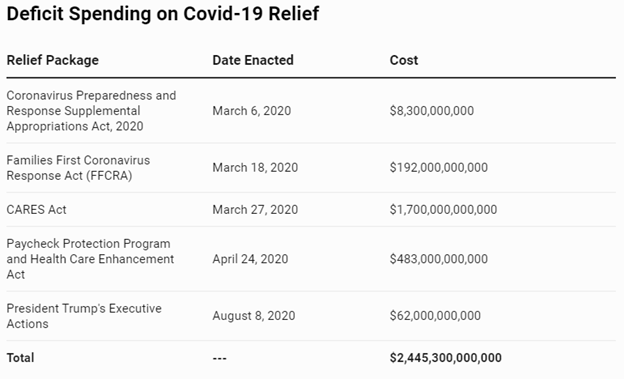
Task: Click the $62,000,000,000 cost value
Action: (435, 316)
